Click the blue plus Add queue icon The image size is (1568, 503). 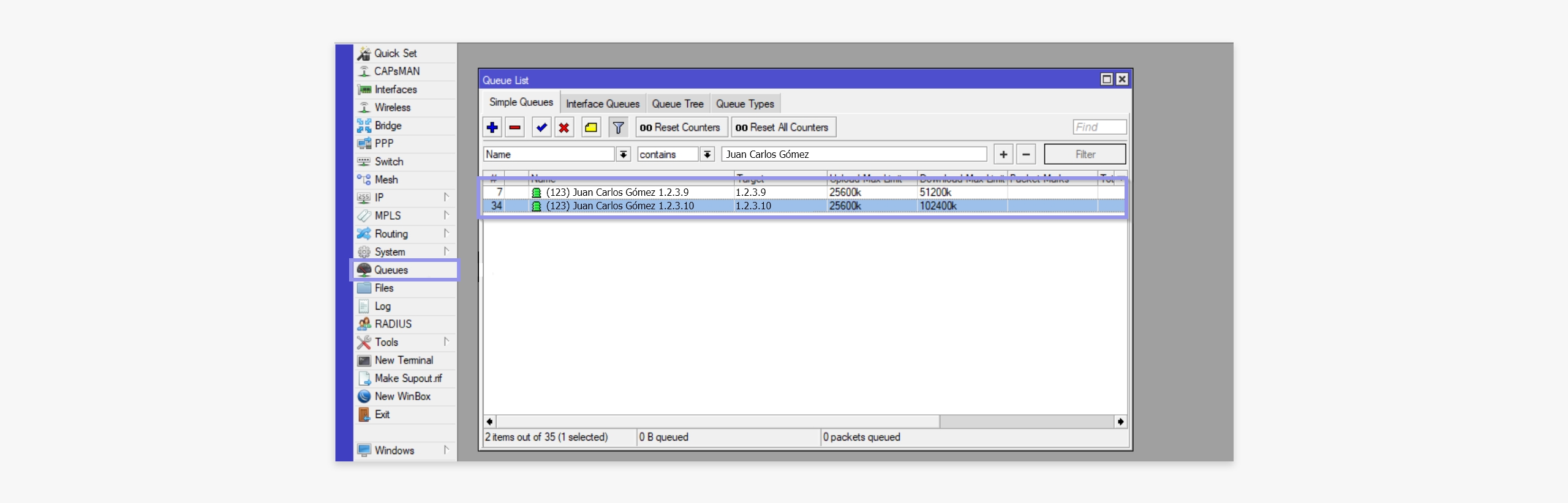click(x=492, y=127)
